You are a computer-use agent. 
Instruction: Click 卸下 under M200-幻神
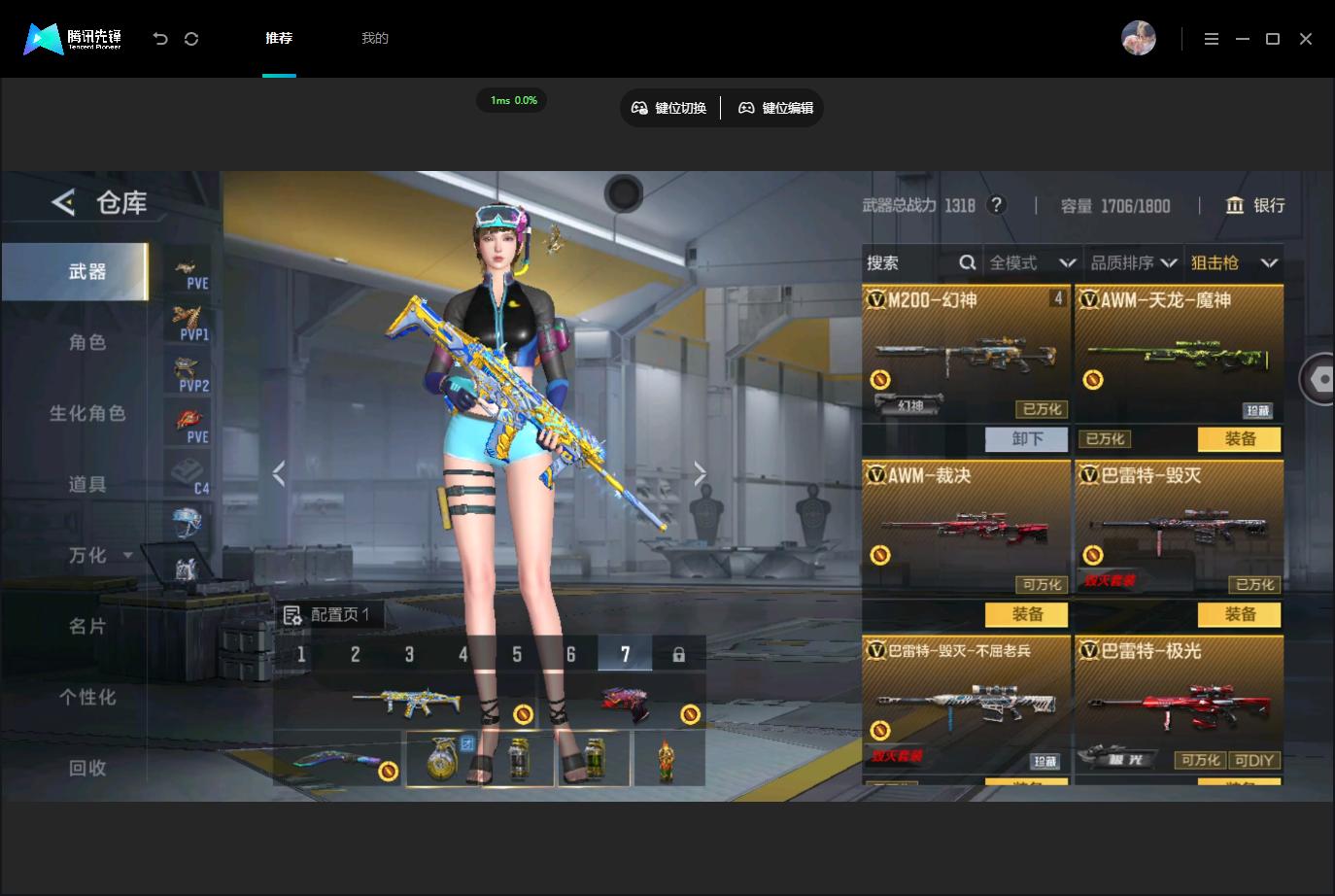tap(1027, 439)
